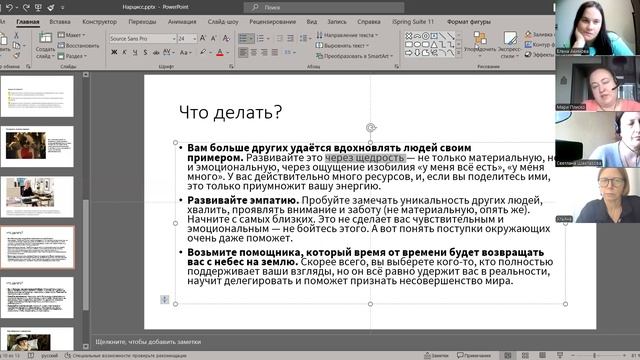
Task: Click the Cut scissors icon
Action: [16, 36]
